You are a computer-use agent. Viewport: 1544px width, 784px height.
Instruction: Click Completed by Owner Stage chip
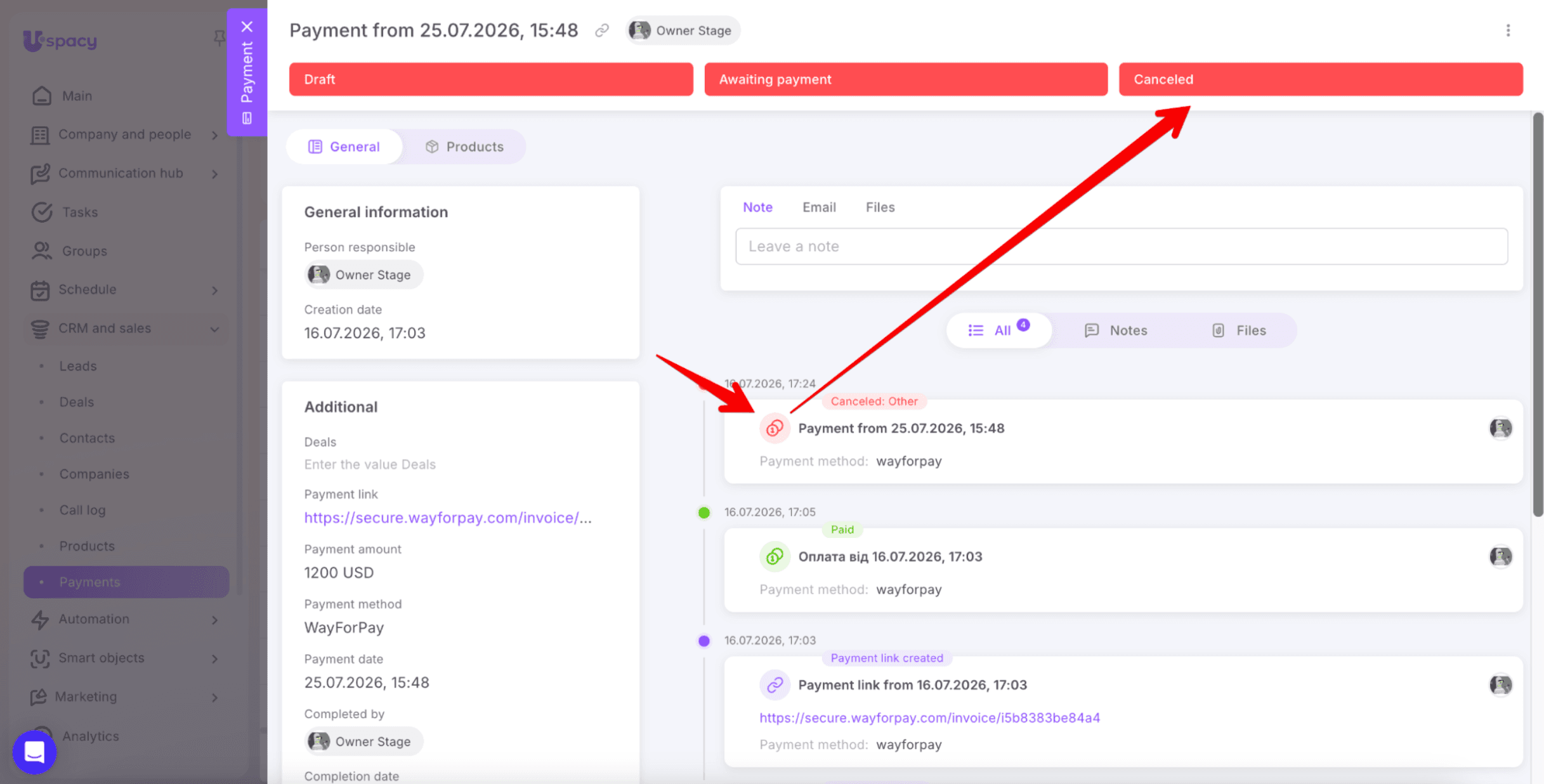pos(363,742)
